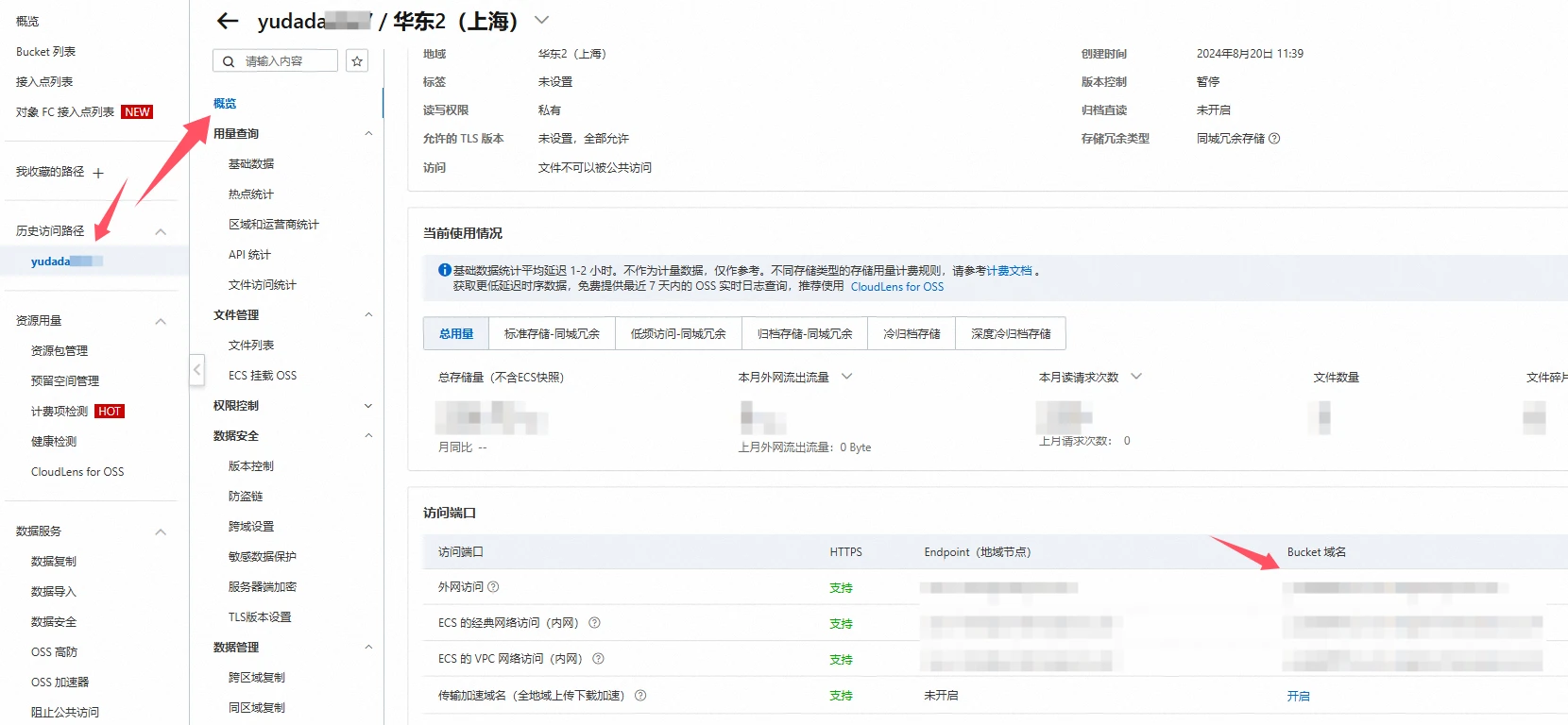This screenshot has height=725, width=1568.
Task: Click the star favorite icon near search
Action: 357,61
